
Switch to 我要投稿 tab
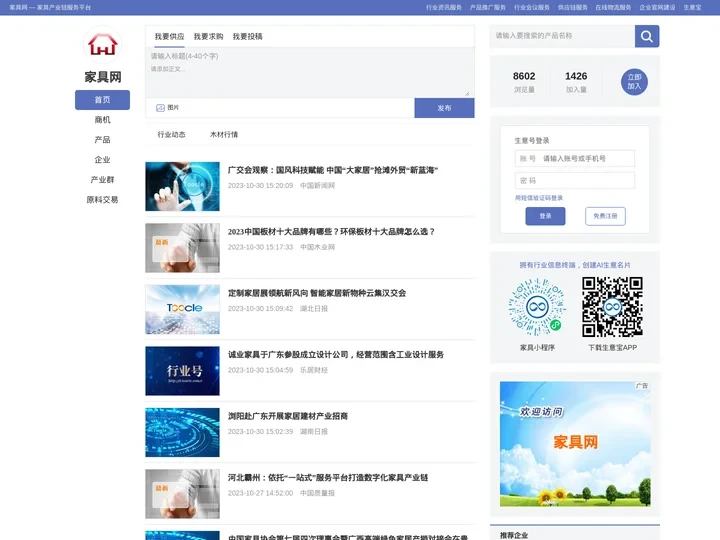coord(248,36)
